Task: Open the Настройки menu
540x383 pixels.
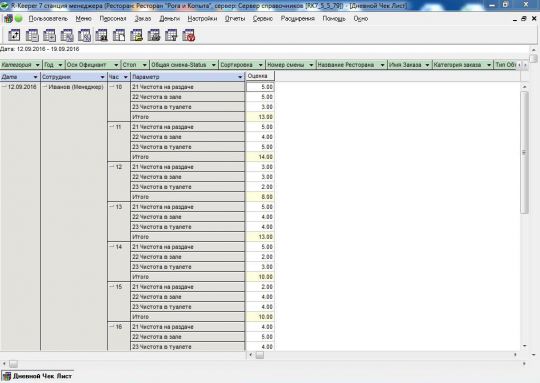Action: tap(202, 19)
